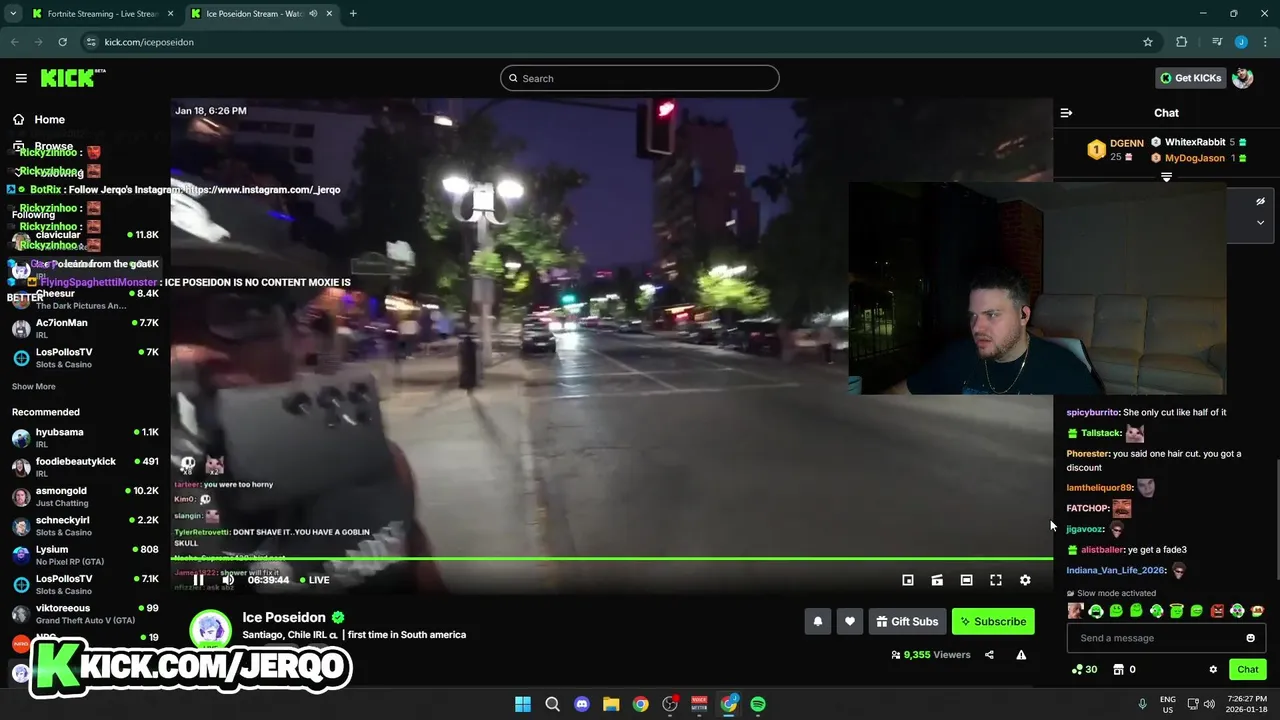This screenshot has height=720, width=1280.
Task: Insert the red angry quick emote
Action: (1217, 611)
